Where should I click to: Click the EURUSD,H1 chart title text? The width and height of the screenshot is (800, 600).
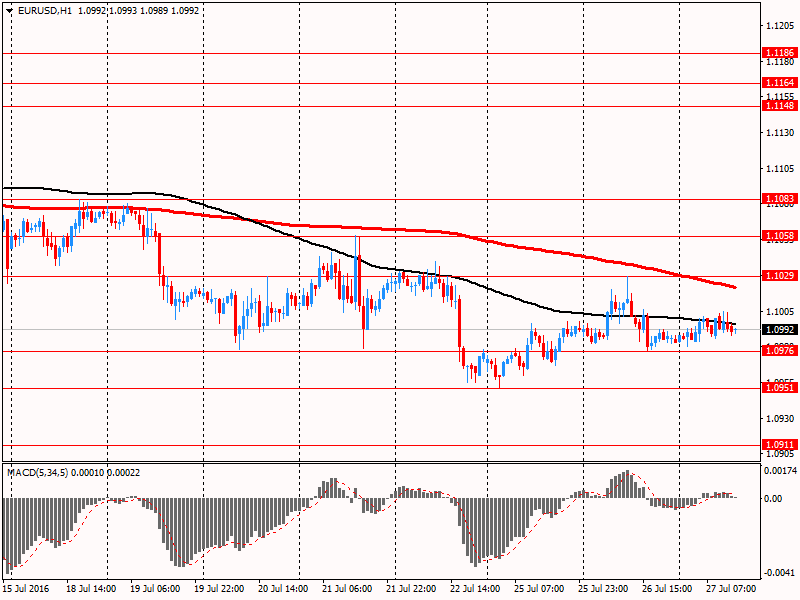(44, 11)
